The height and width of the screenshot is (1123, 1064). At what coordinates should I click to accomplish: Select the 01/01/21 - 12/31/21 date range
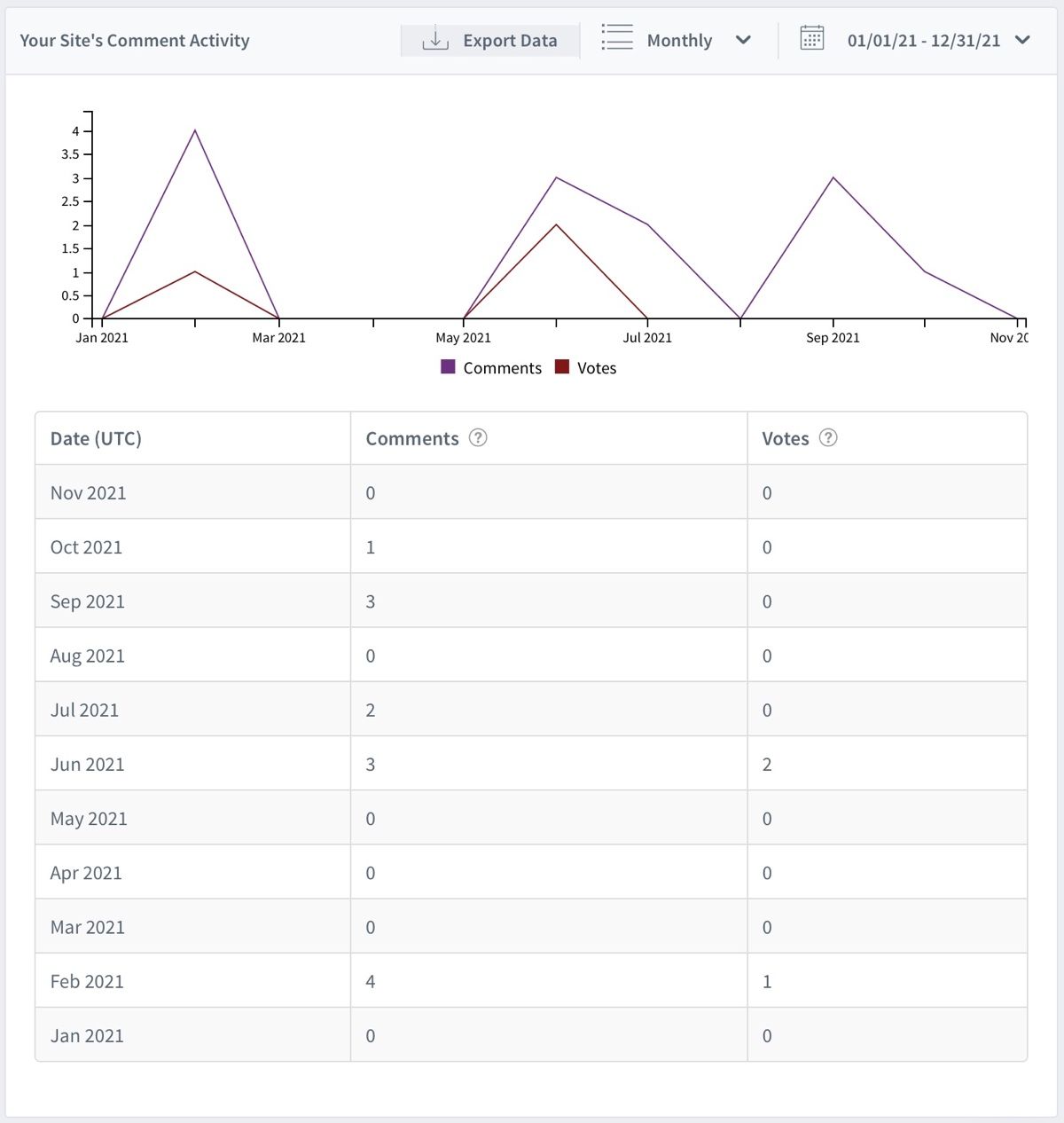tap(923, 41)
